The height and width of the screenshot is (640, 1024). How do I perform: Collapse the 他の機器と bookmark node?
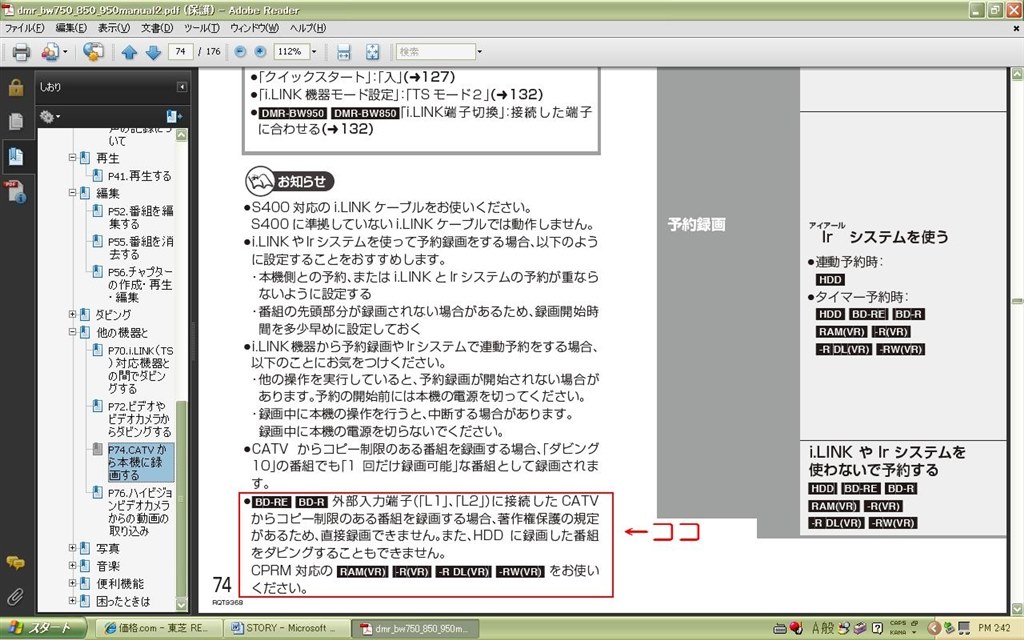pos(73,332)
